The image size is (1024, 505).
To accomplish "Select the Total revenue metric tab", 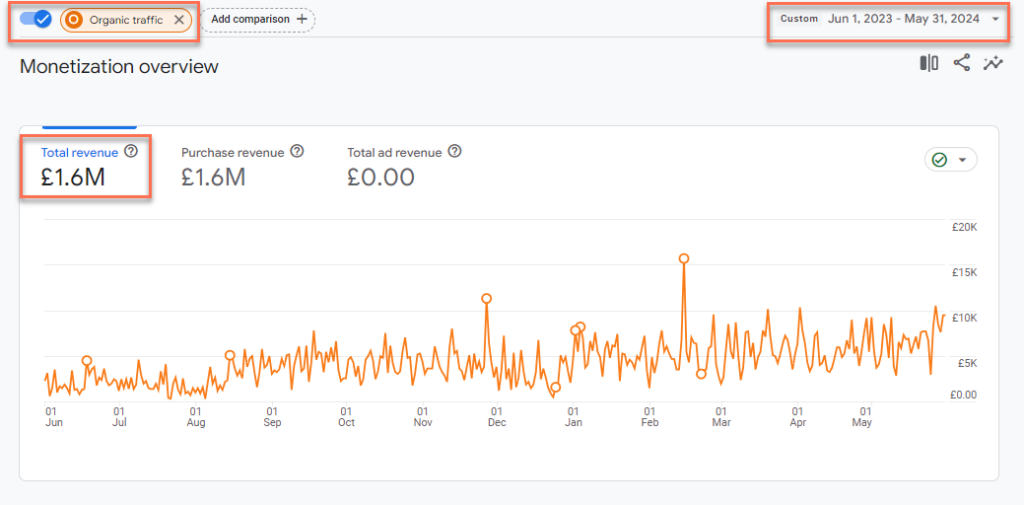I will click(79, 153).
